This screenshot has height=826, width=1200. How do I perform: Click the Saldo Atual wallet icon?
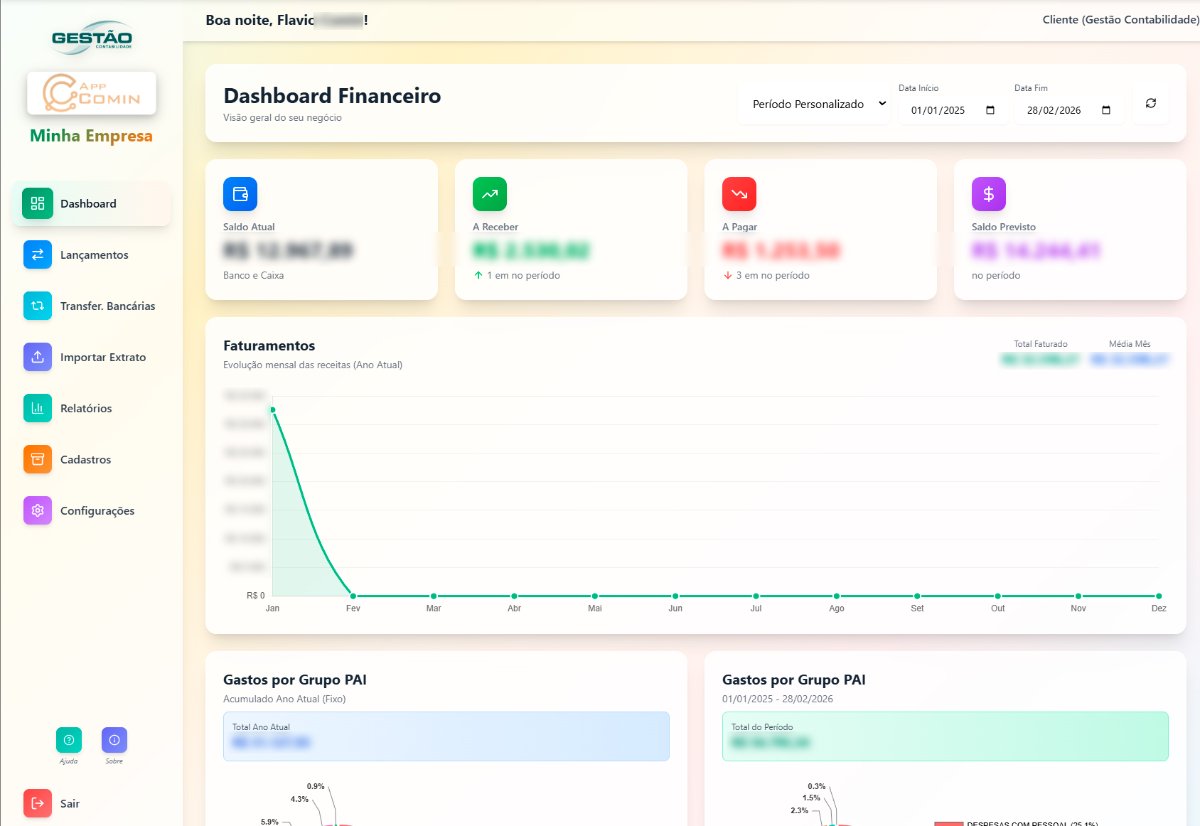point(240,194)
